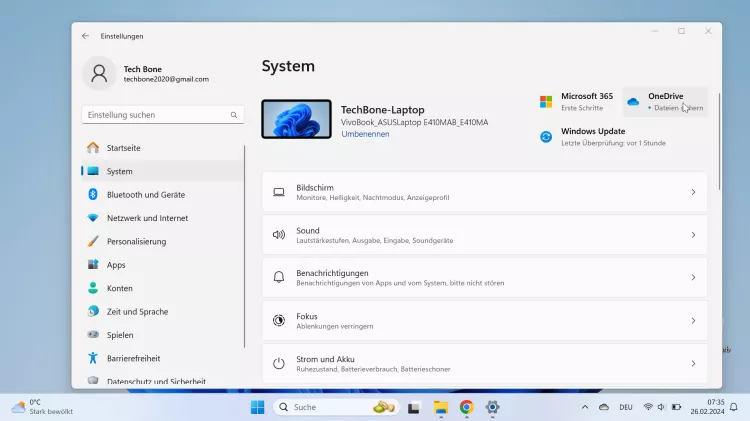
Task: Click the Bluetooth icon in the sidebar
Action: tap(93, 194)
